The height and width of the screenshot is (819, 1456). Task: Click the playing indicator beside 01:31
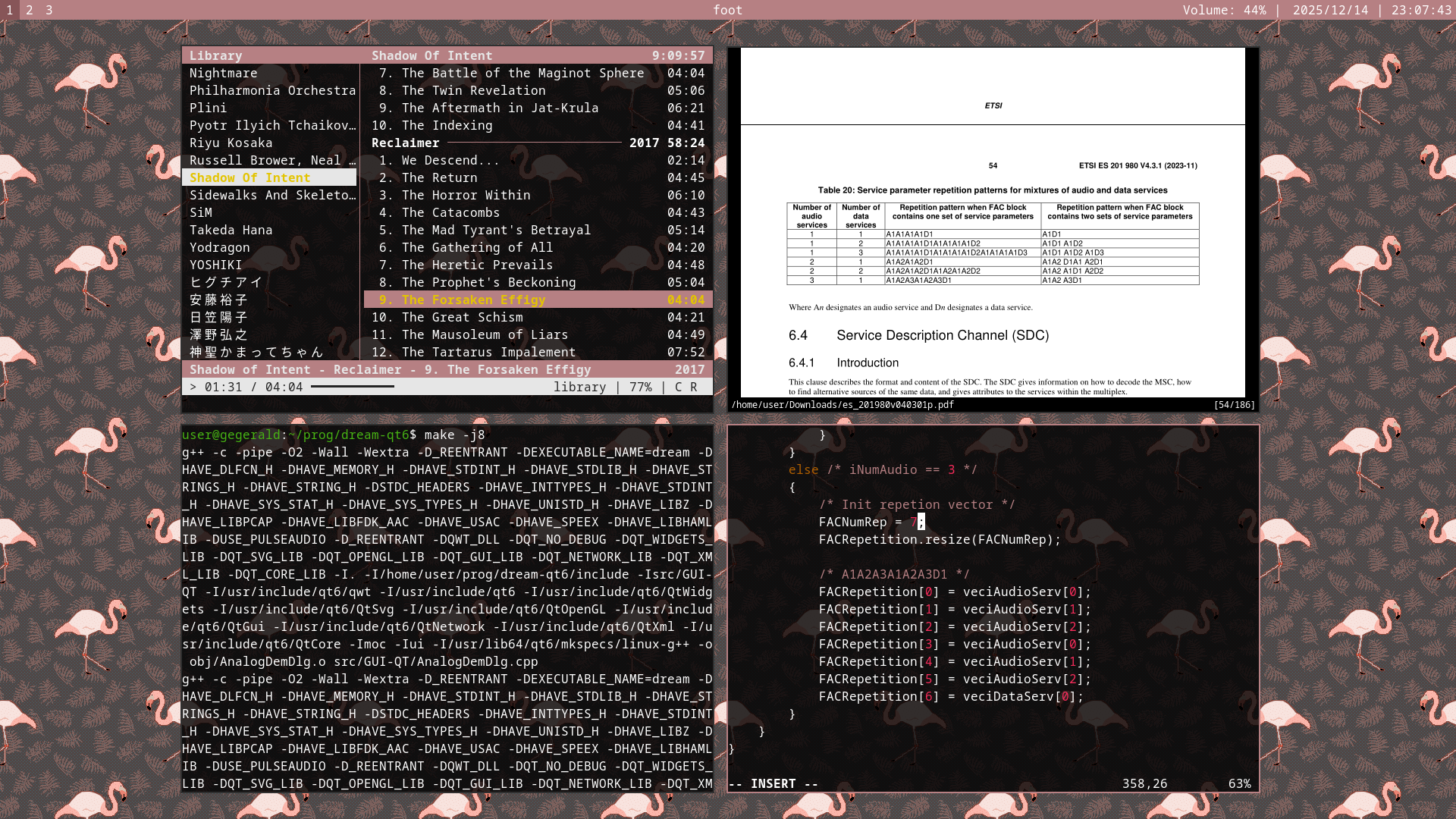coord(193,387)
